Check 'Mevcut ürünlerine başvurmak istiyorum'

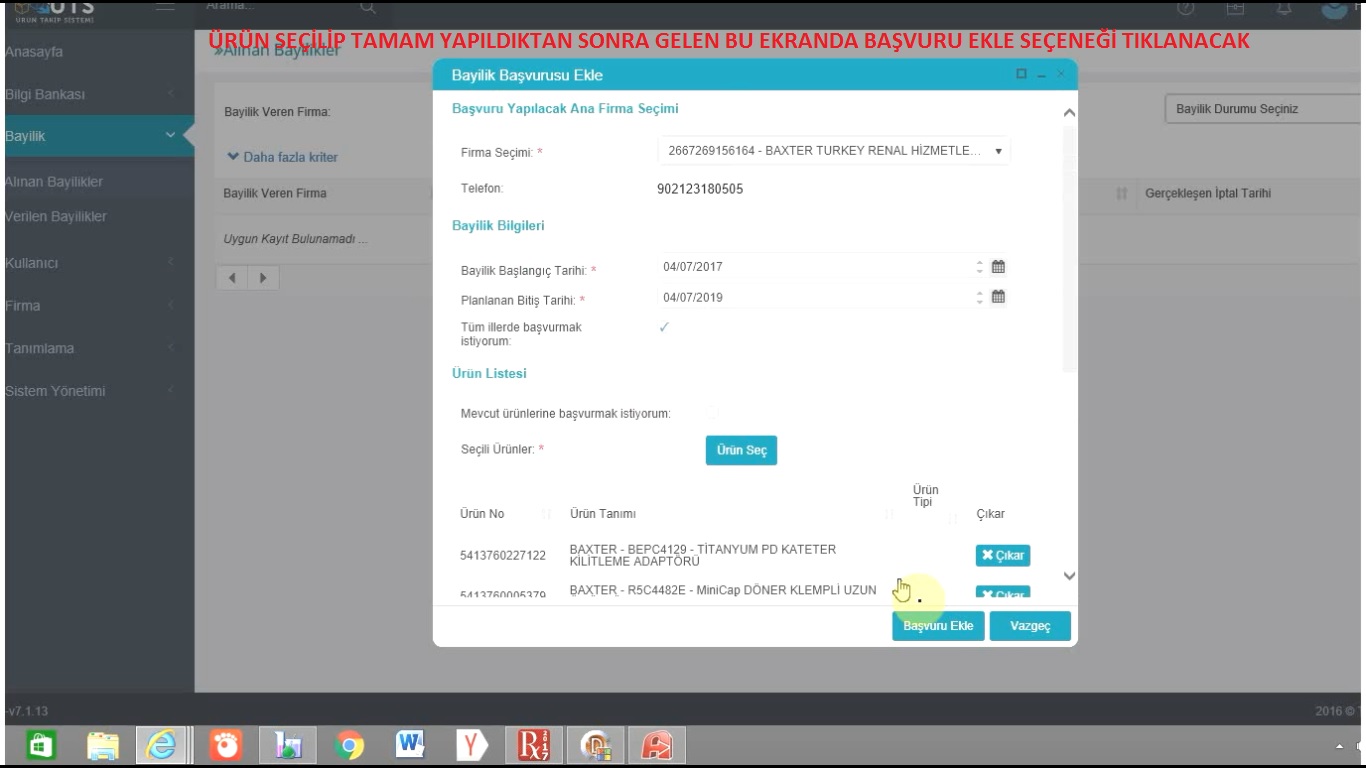[712, 412]
